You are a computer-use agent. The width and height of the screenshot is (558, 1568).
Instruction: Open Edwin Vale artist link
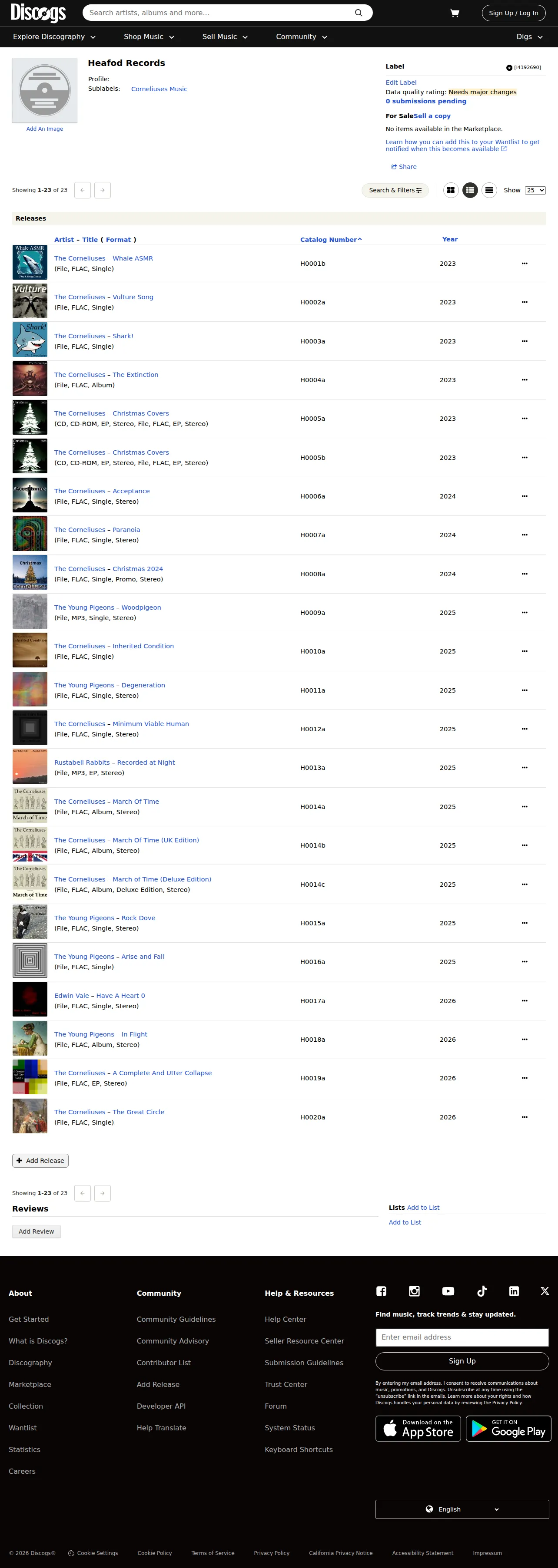[x=71, y=996]
